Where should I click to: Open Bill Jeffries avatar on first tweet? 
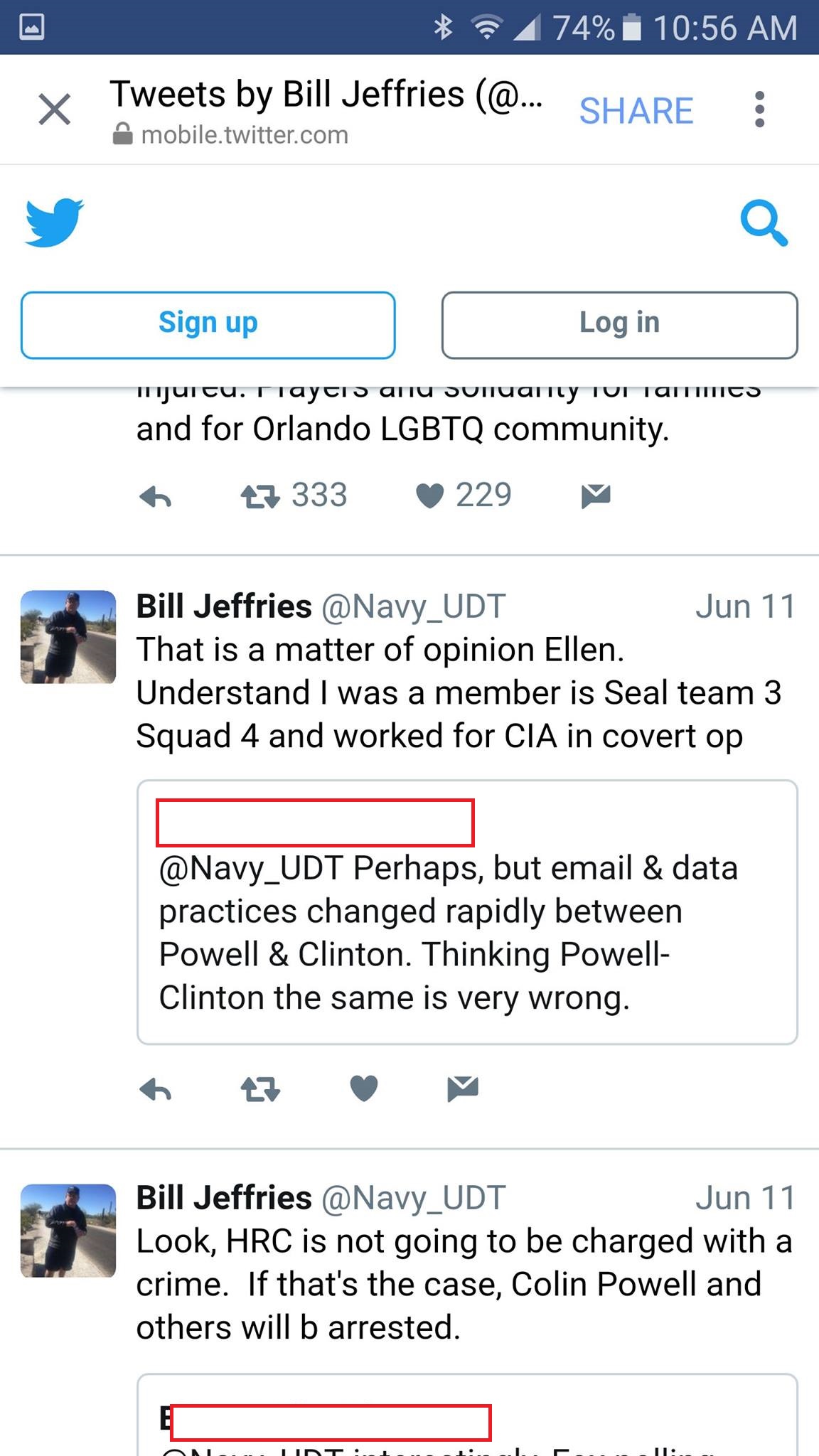pos(68,637)
